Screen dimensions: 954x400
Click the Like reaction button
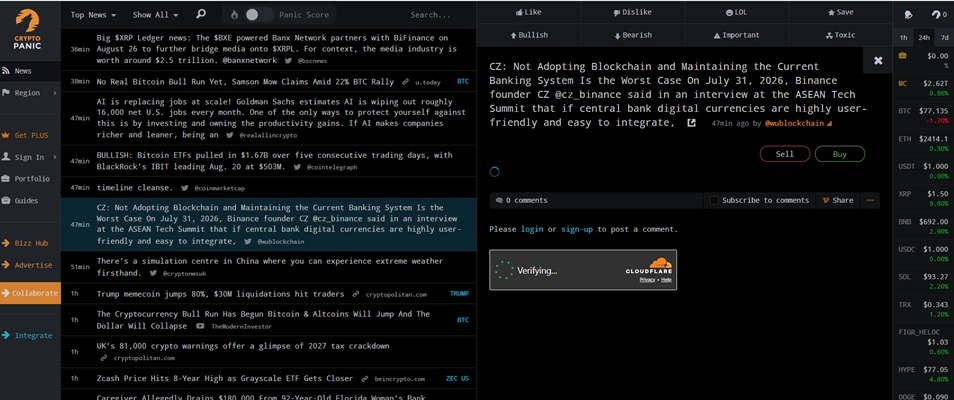pos(528,12)
